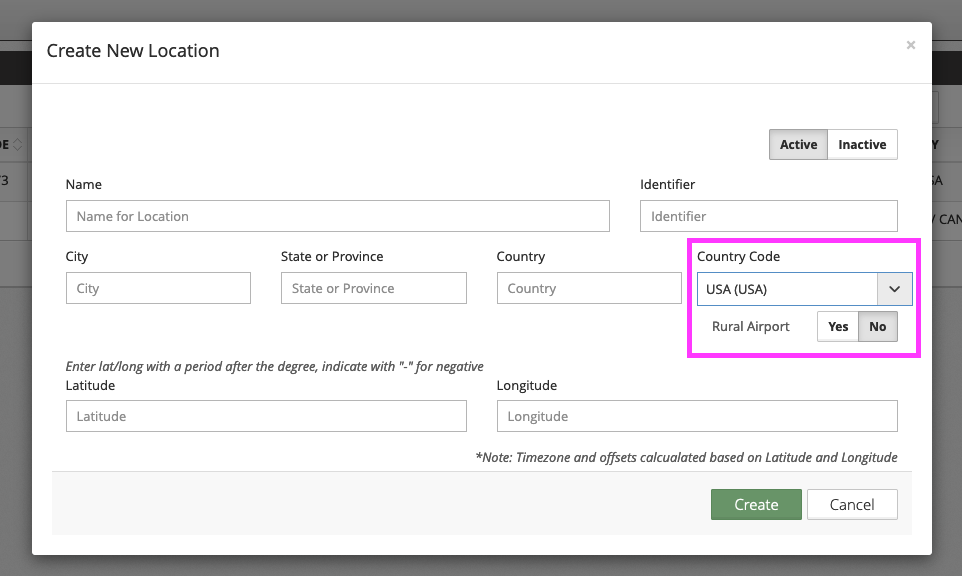The image size is (962, 576).
Task: Set location status to Inactive
Action: [862, 145]
